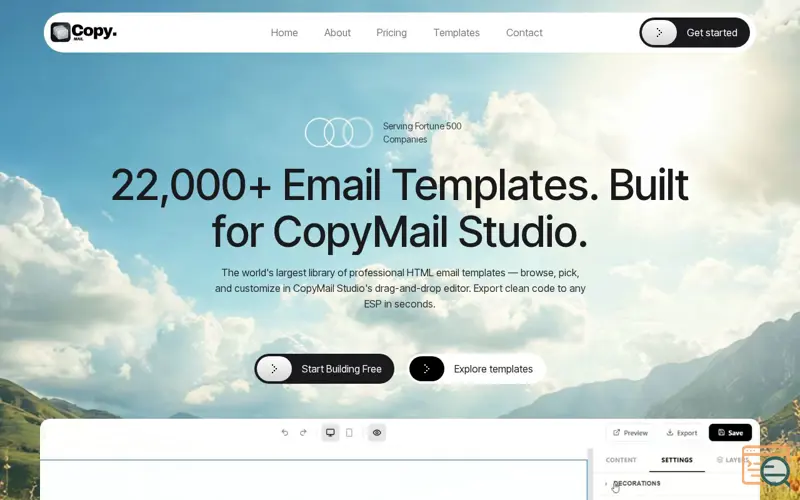The image size is (800, 500).
Task: Switch to mobile device view icon
Action: pos(349,433)
